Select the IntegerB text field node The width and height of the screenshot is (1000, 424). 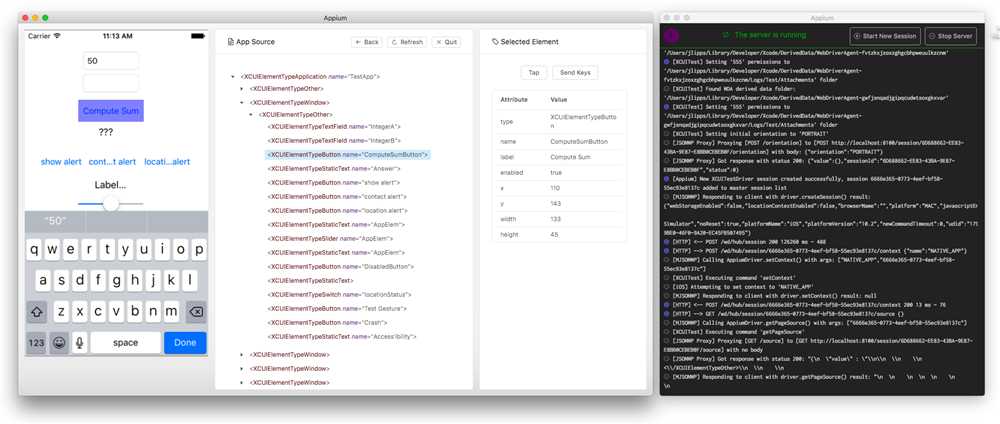[x=334, y=140]
